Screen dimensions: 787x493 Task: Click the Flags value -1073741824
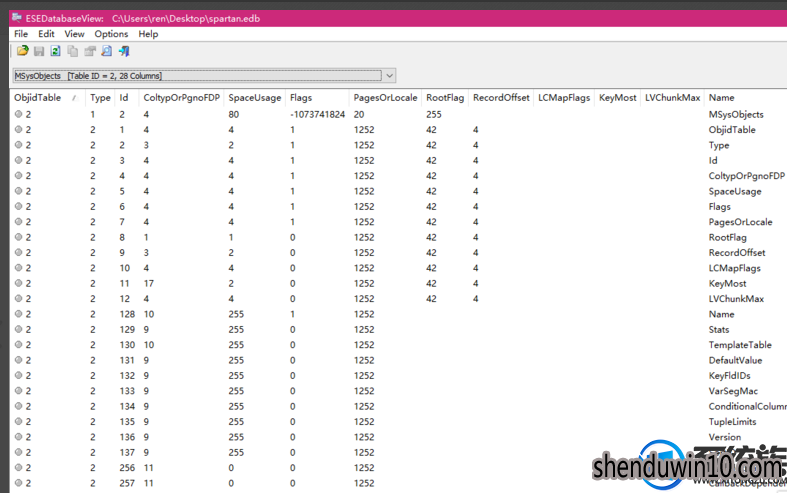coord(318,114)
